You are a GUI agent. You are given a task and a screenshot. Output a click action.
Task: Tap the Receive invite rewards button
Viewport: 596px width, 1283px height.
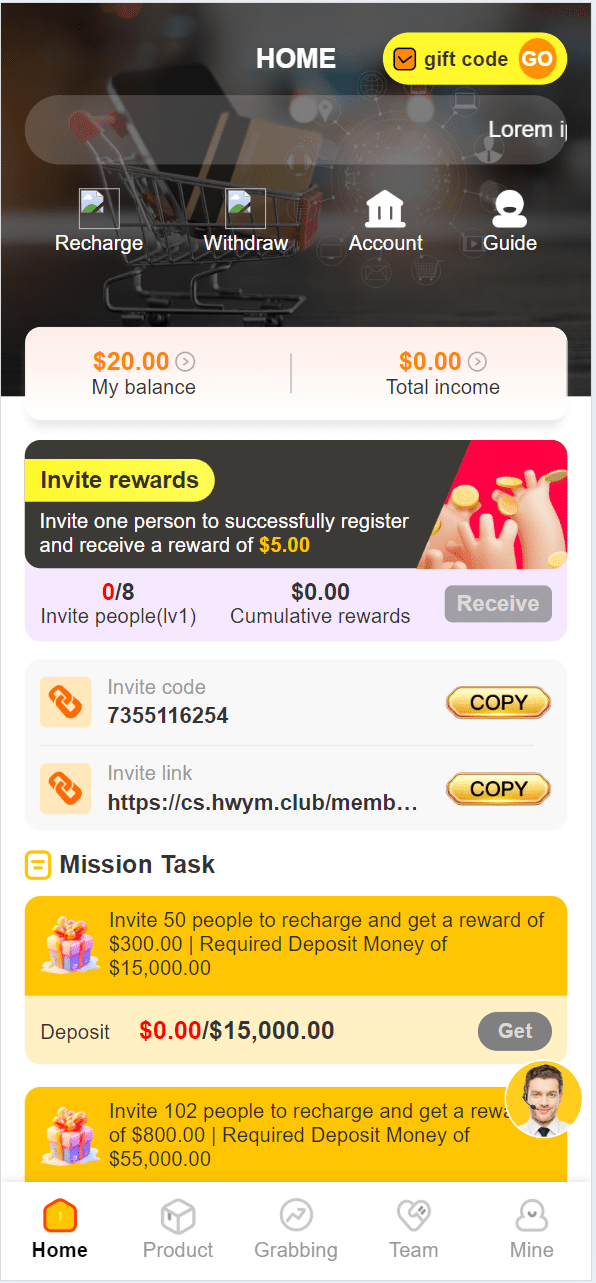click(498, 603)
